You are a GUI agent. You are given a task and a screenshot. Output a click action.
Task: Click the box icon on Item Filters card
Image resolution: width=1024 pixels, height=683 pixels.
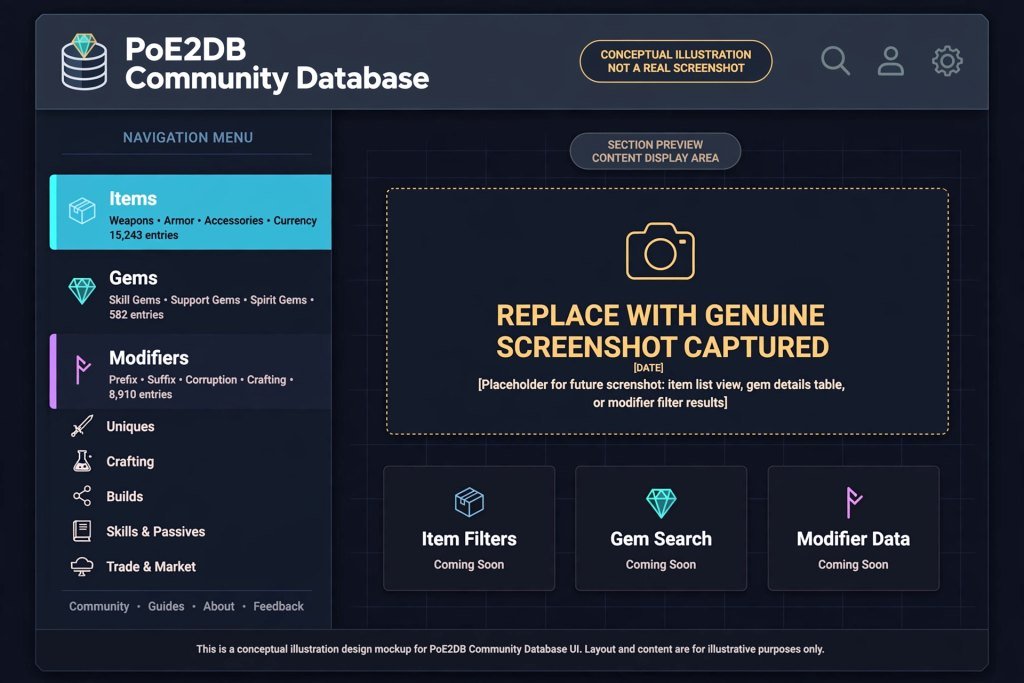tap(469, 502)
